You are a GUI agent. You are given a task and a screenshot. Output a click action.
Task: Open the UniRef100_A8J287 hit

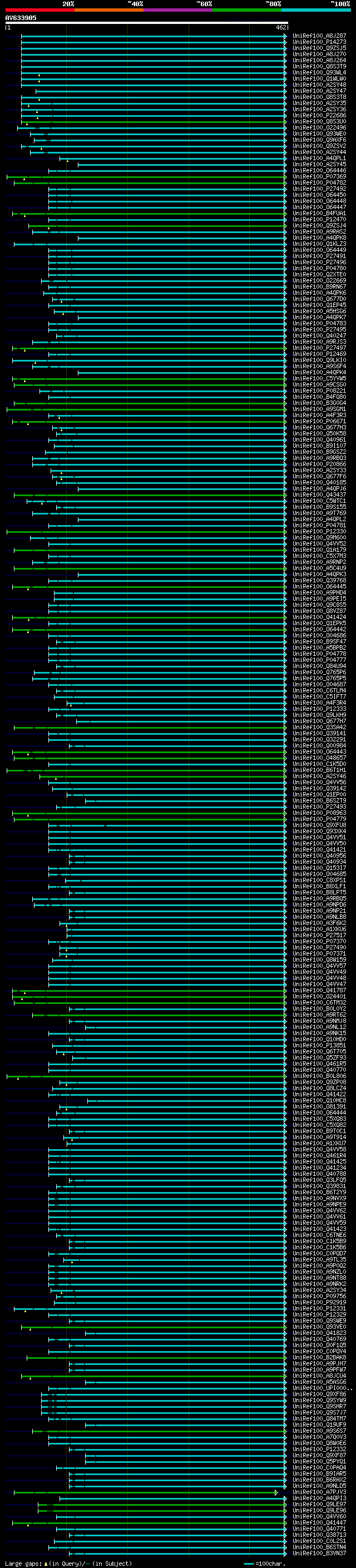tap(319, 36)
